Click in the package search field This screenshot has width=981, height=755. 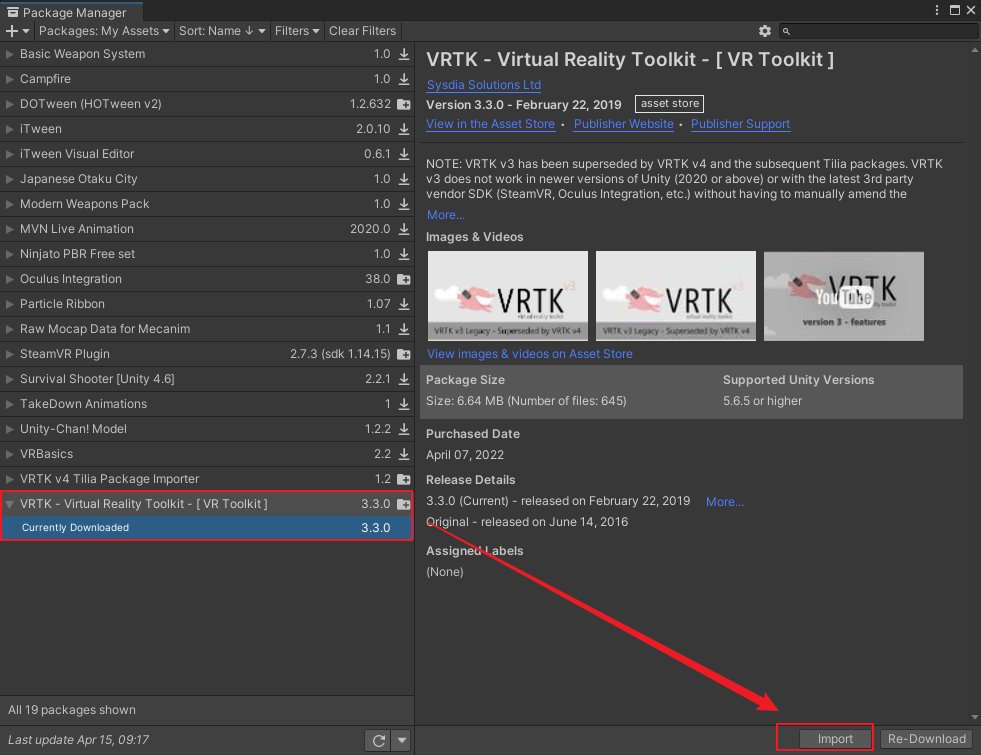(x=879, y=31)
